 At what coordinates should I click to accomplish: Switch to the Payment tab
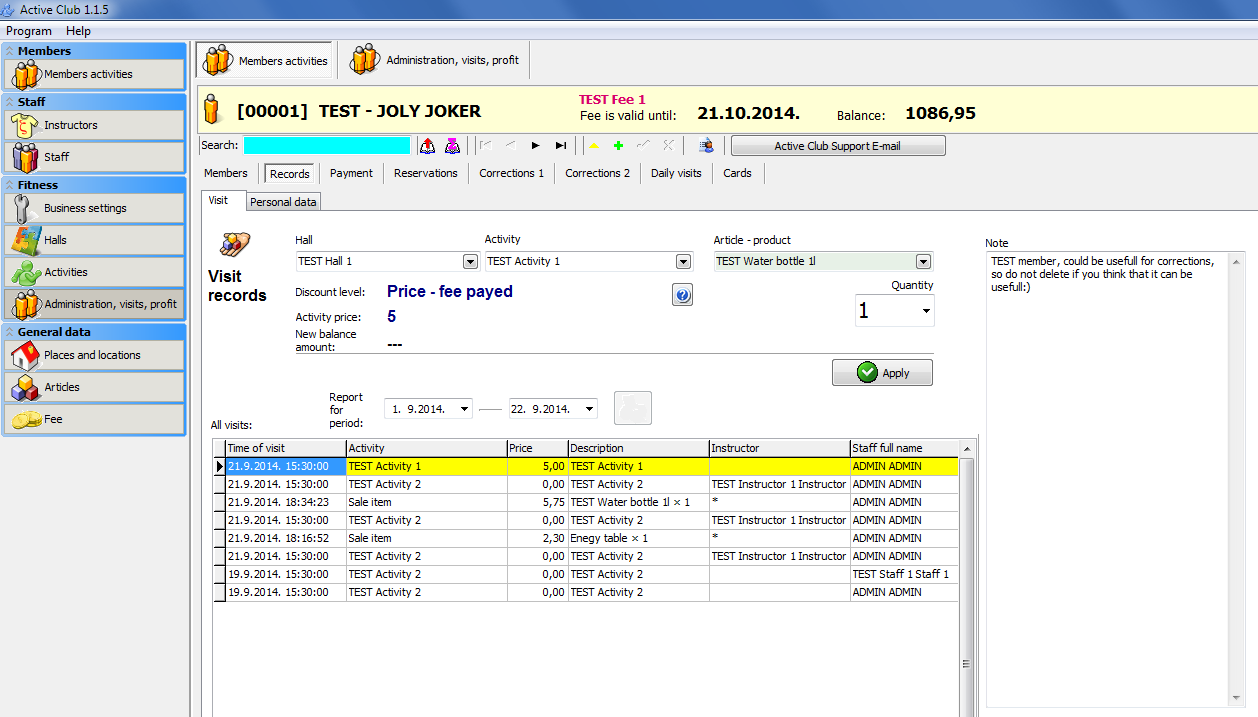(351, 173)
